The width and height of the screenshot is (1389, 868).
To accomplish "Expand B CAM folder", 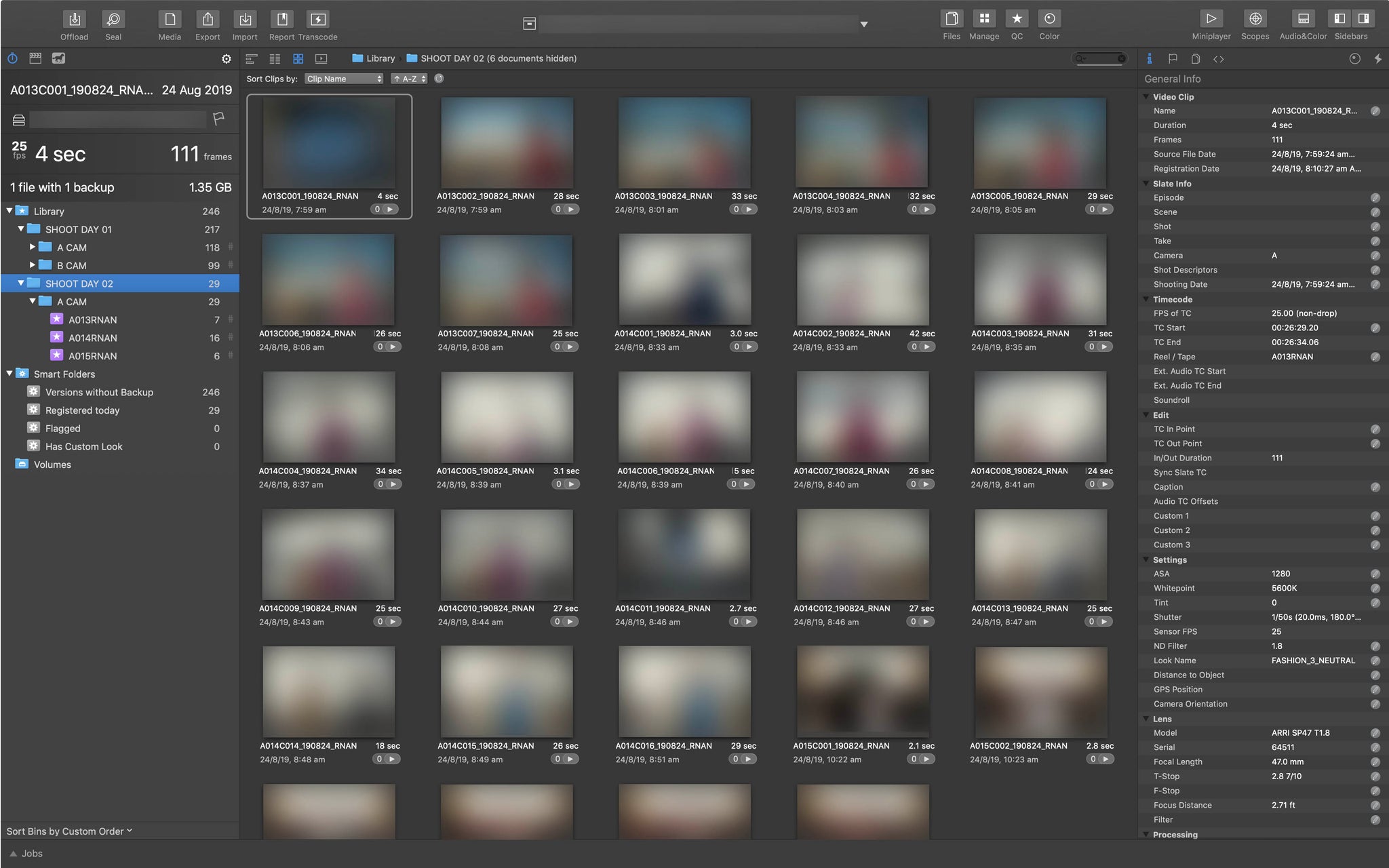I will click(32, 265).
